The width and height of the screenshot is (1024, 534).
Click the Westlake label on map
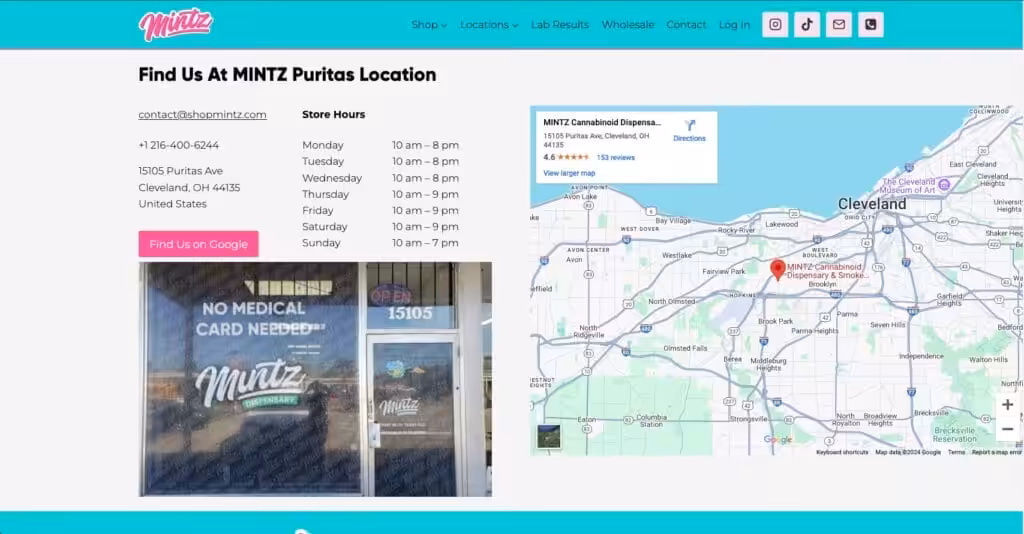(677, 255)
